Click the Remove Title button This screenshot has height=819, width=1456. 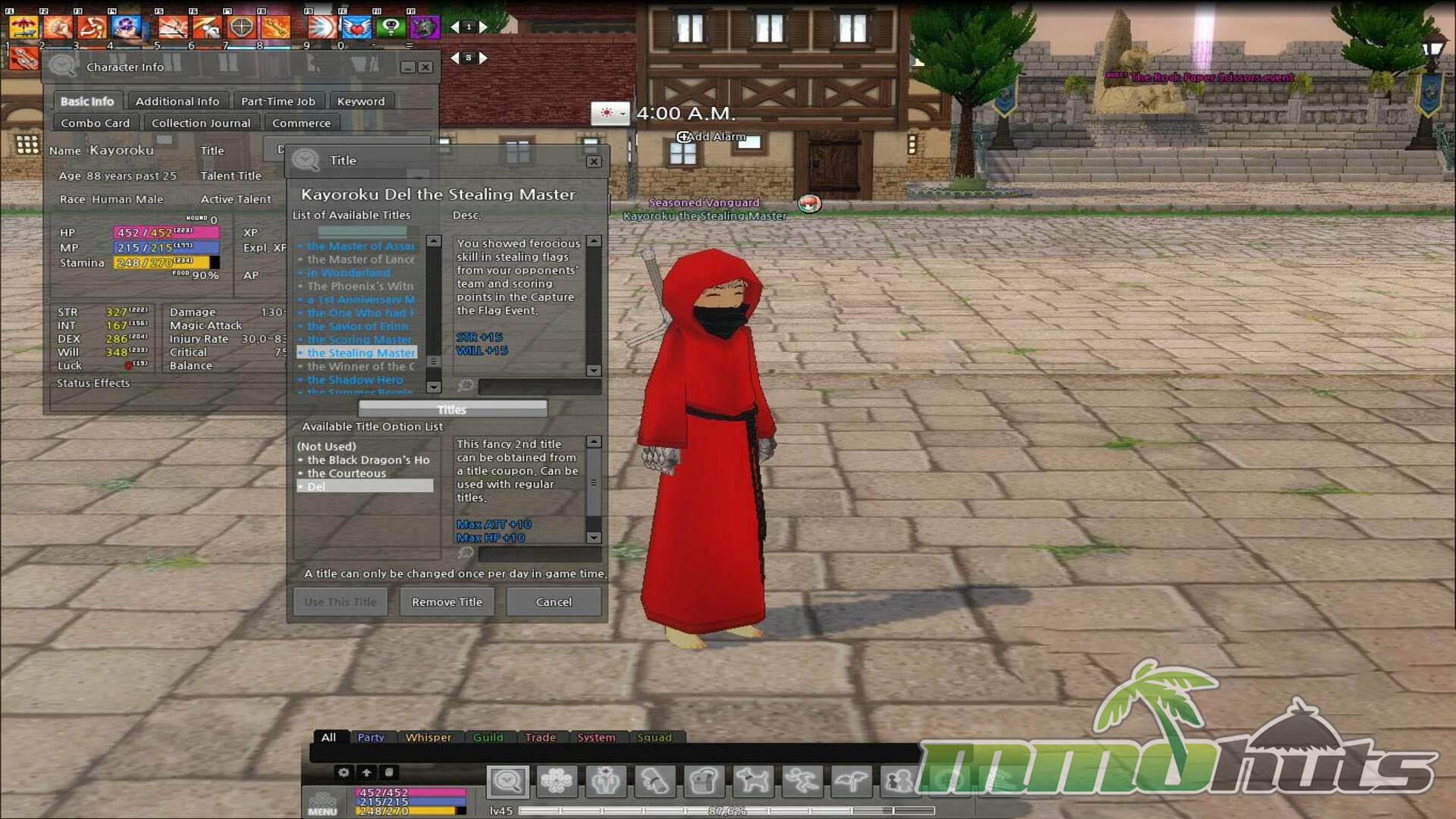(447, 601)
